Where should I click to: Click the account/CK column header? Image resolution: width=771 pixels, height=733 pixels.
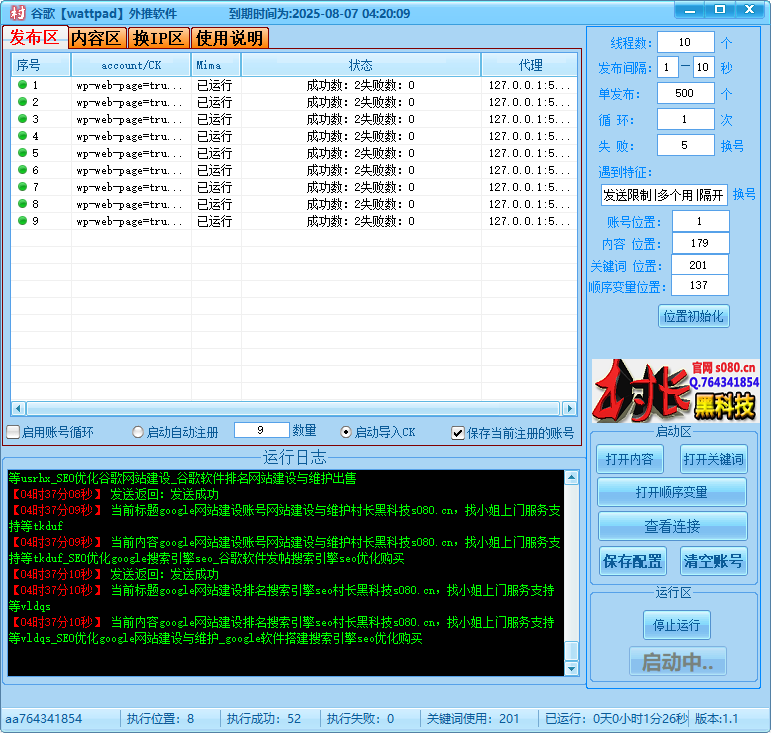[131, 65]
